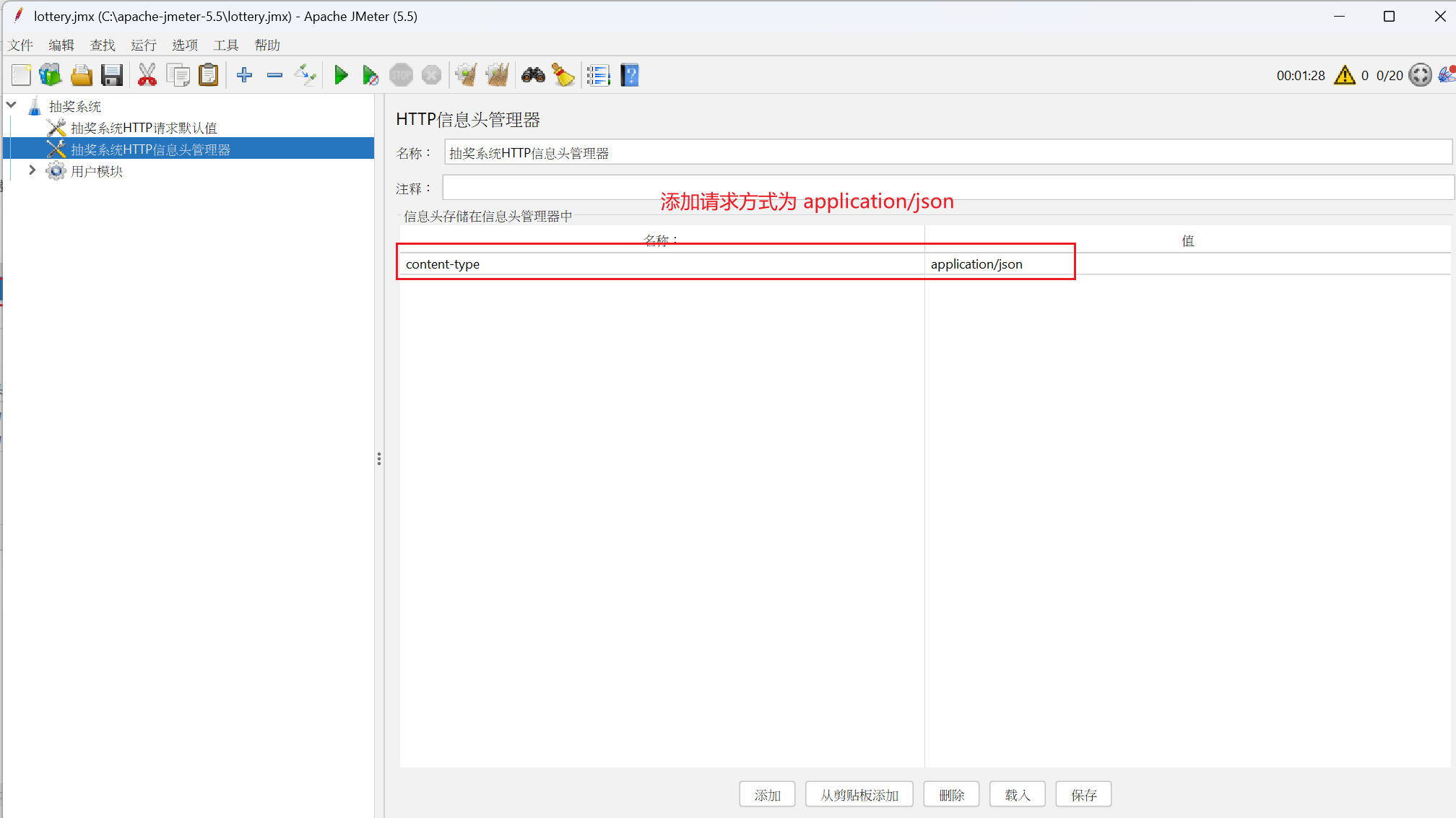This screenshot has height=818, width=1456.
Task: Click the 添加 button
Action: tap(767, 794)
